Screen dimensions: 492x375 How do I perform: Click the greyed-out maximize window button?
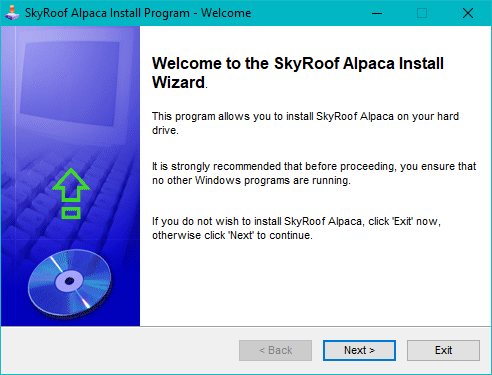tap(422, 13)
